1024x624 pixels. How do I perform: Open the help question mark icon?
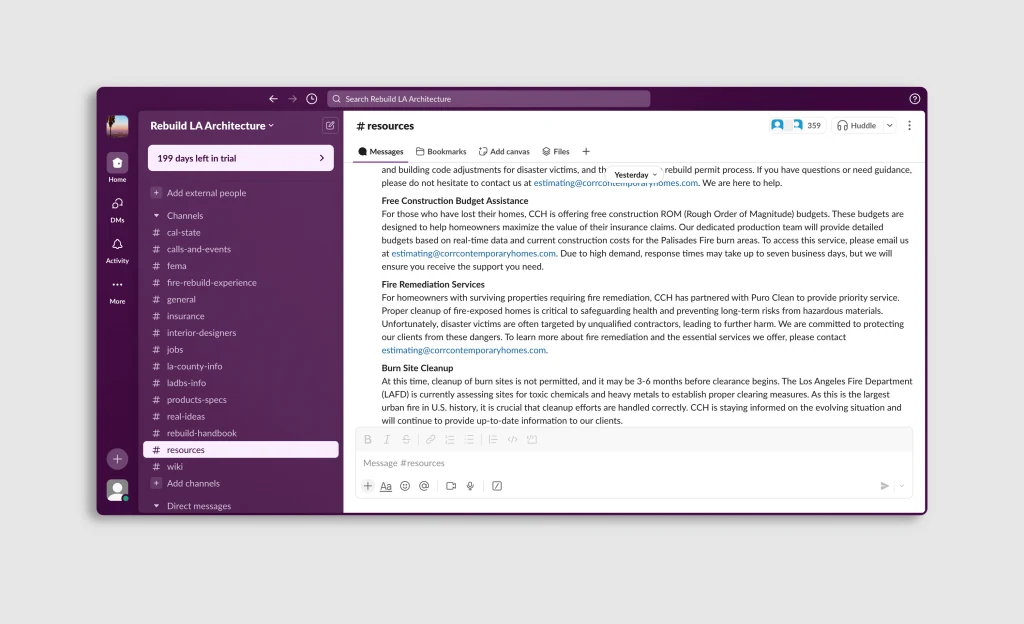(914, 99)
